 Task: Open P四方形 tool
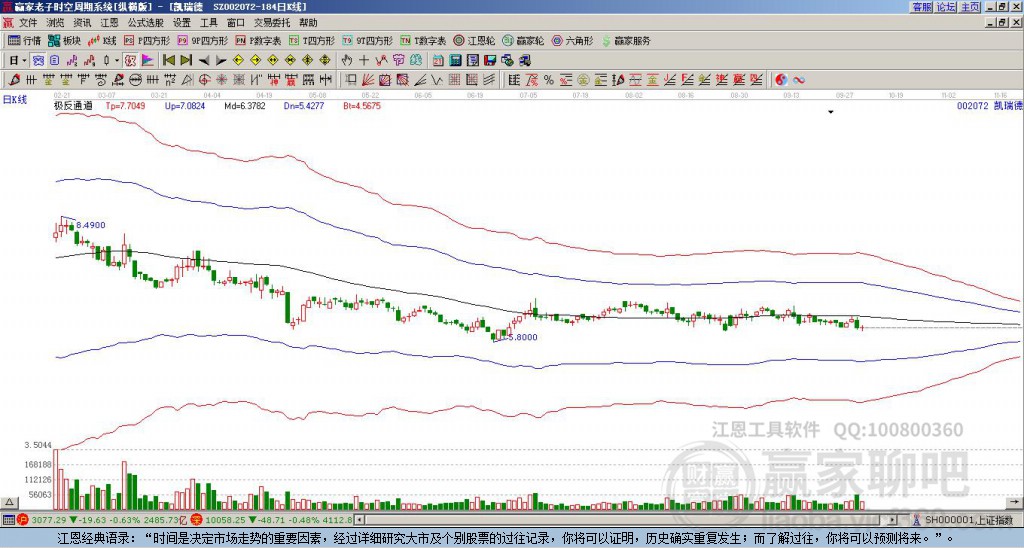pyautogui.click(x=147, y=40)
